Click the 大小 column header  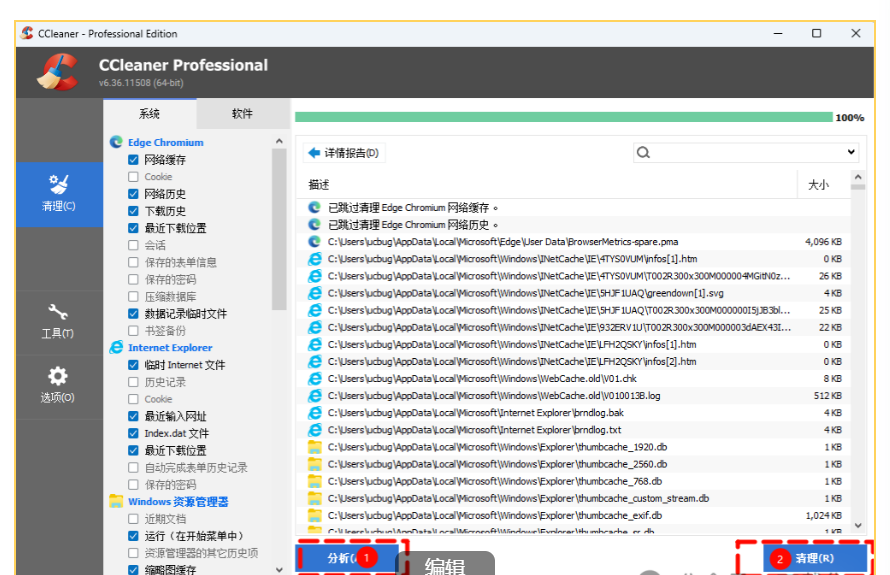pos(818,185)
